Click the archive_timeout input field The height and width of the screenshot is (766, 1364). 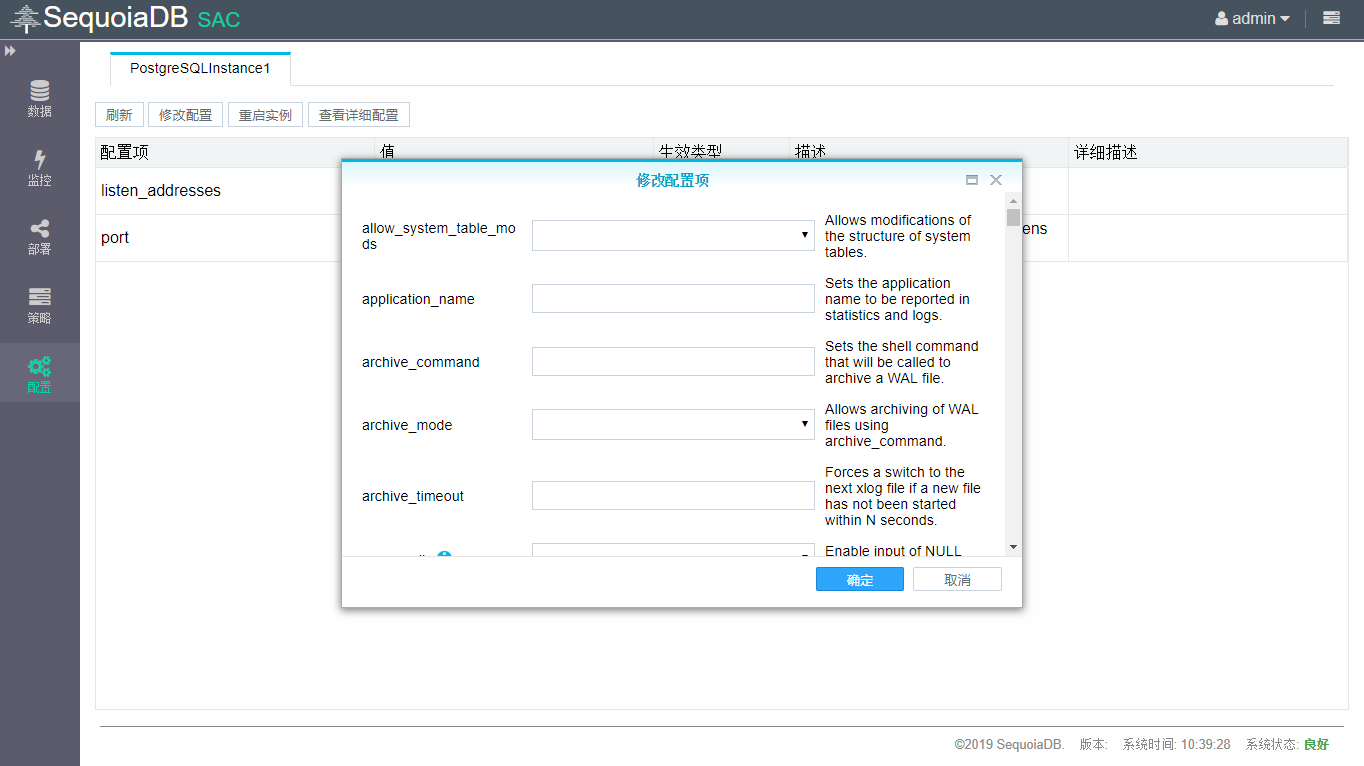(x=673, y=495)
